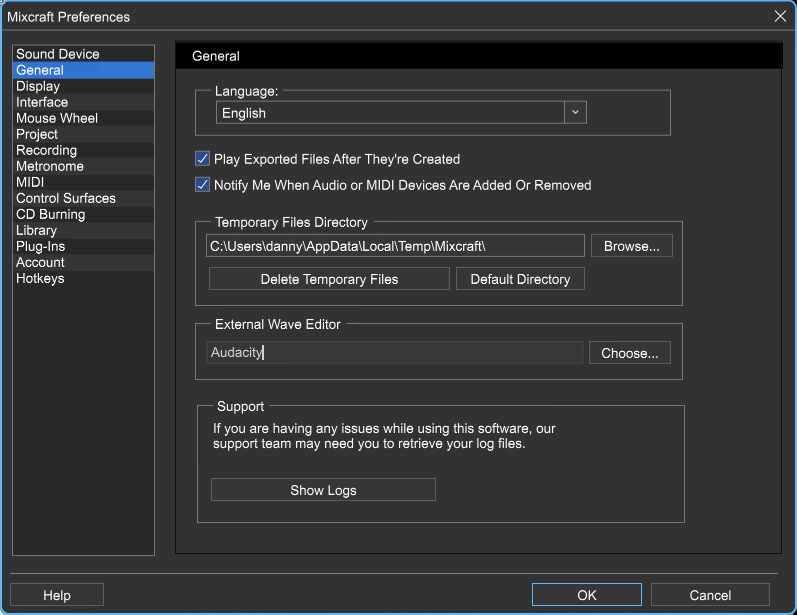Viewport: 797px width, 615px height.
Task: Confirm preferences with OK
Action: 587,595
